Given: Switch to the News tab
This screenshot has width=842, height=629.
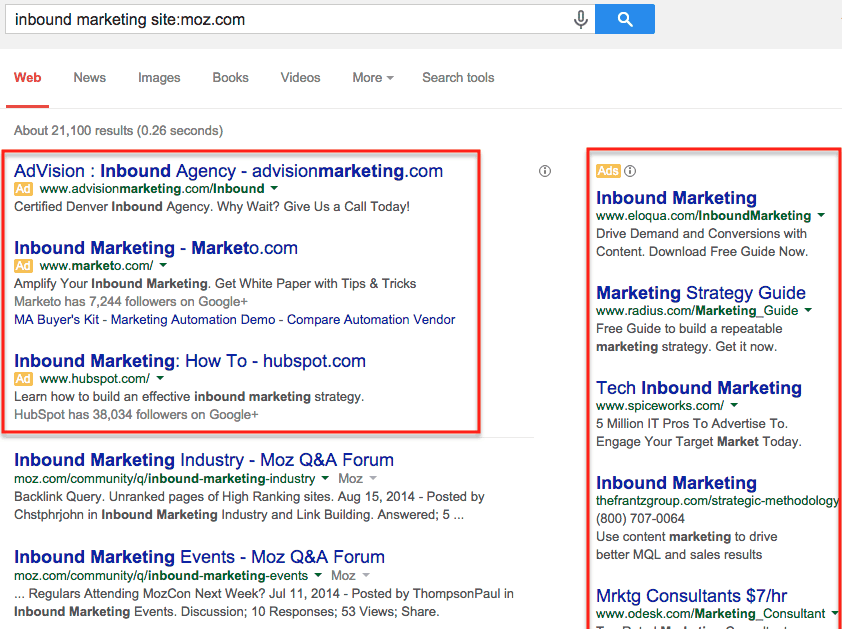Looking at the screenshot, I should coord(90,77).
